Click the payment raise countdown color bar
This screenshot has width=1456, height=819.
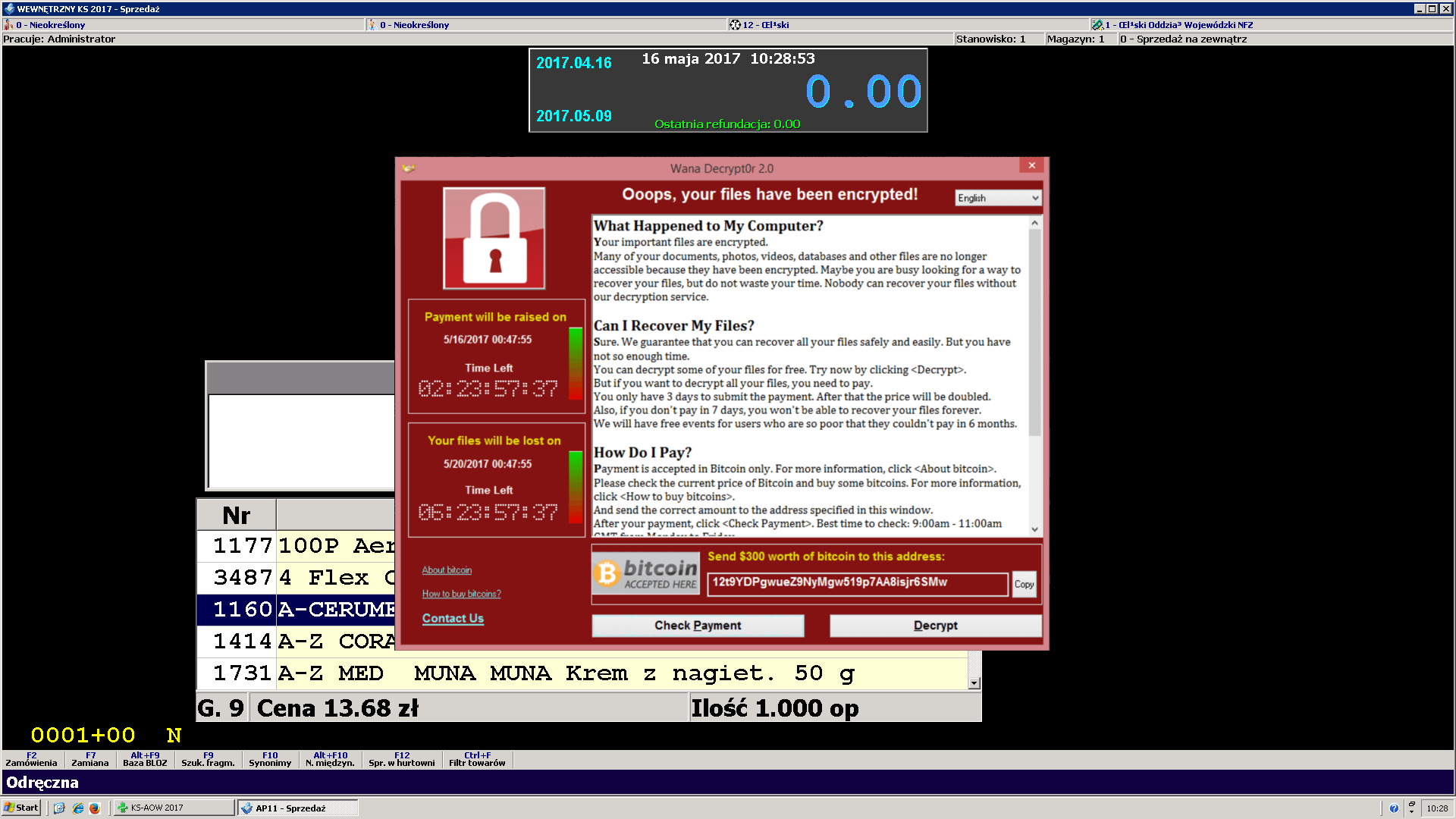(x=576, y=364)
